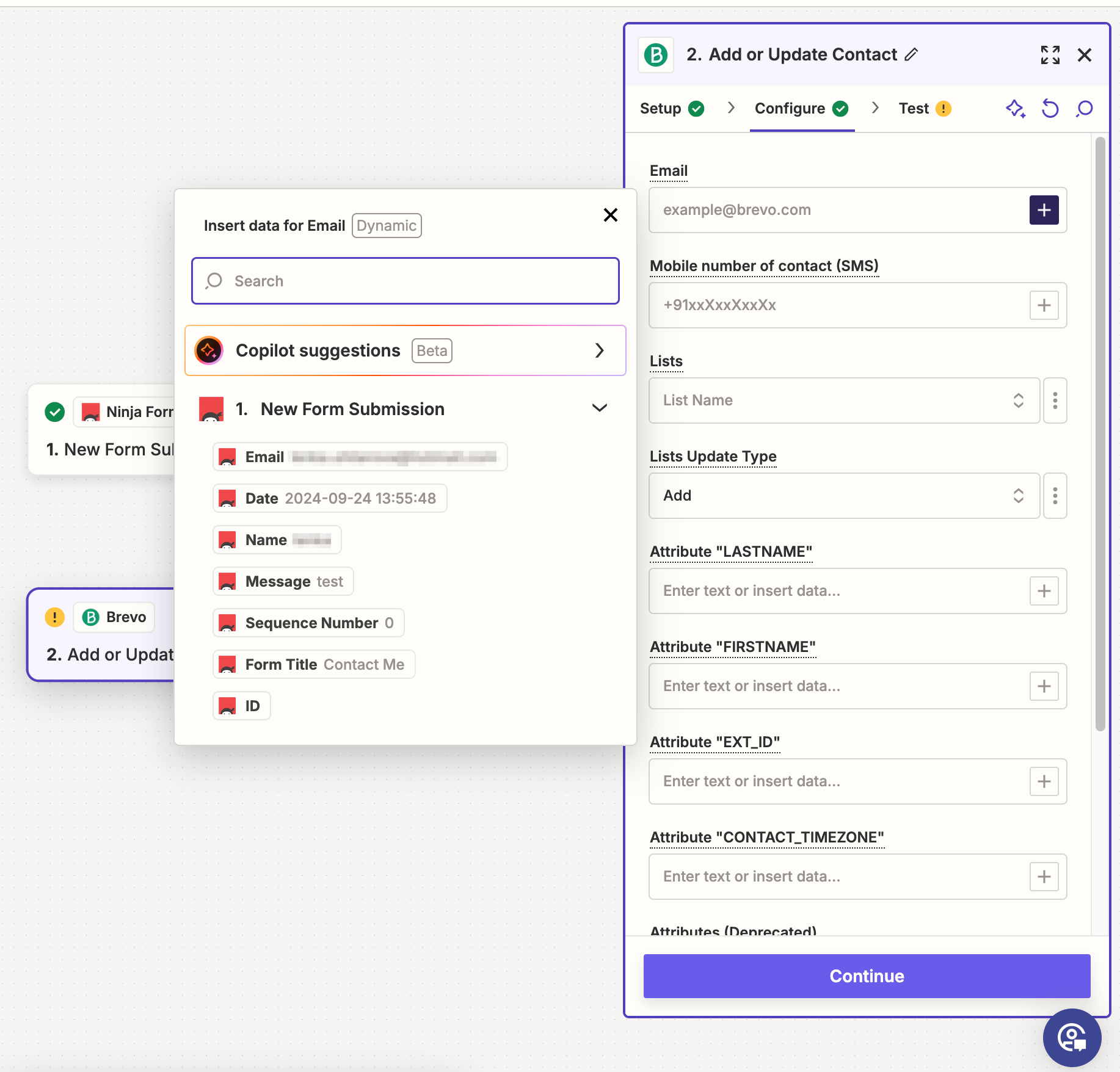Image resolution: width=1120 pixels, height=1072 pixels.
Task: Close the Insert data popup
Action: click(x=610, y=215)
